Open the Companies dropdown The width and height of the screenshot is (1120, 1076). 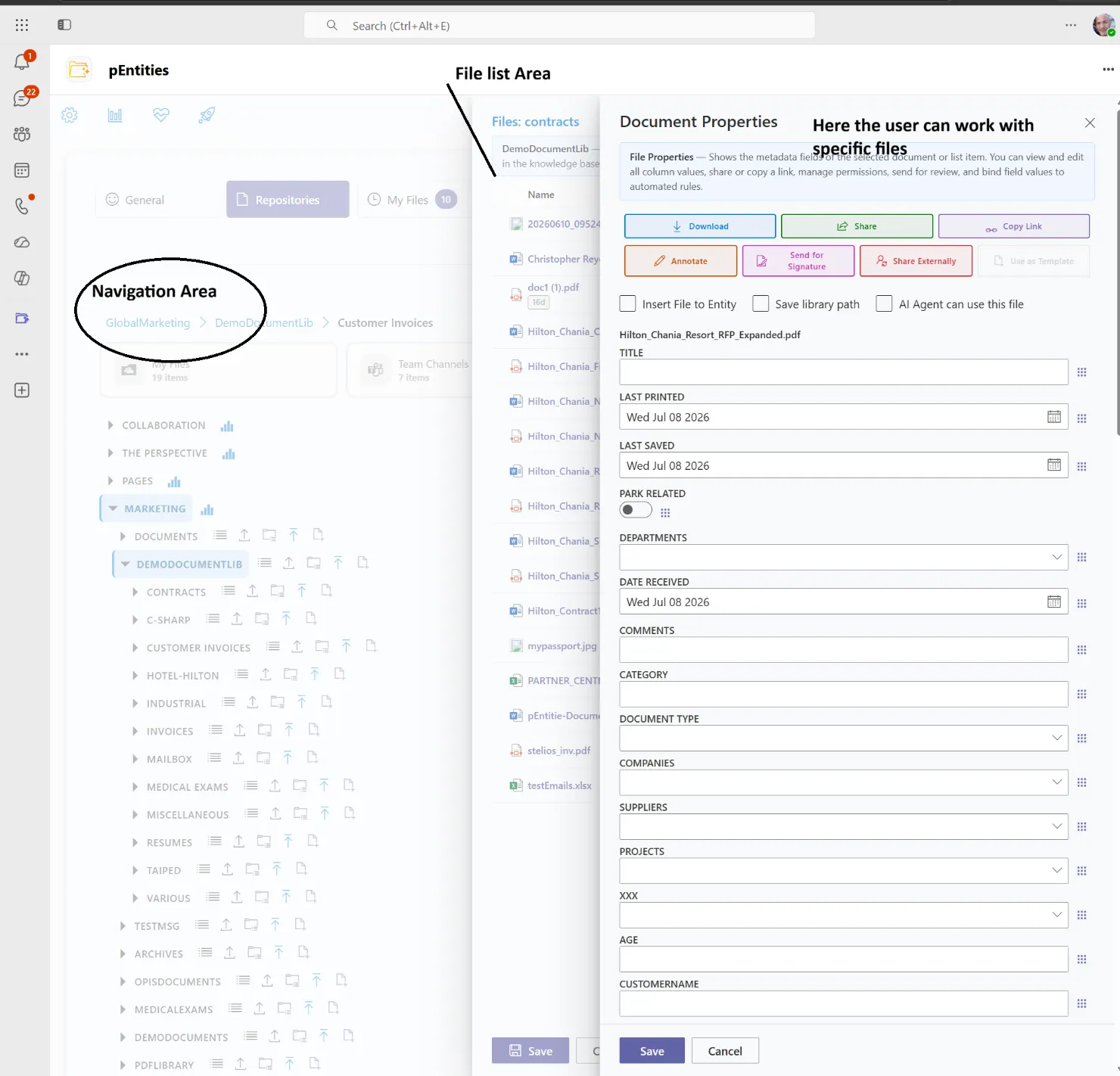844,782
